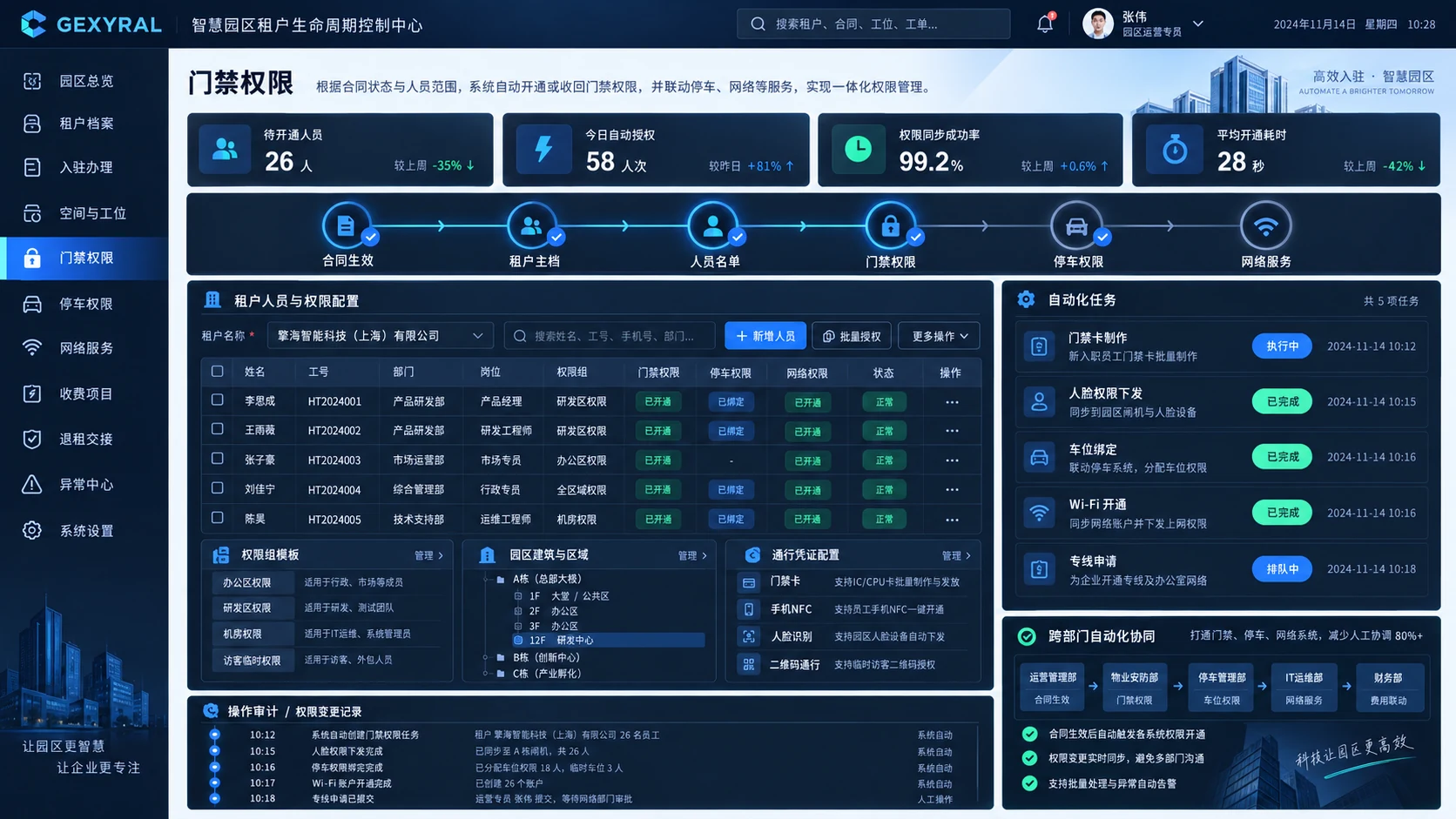Toggle the select-all header checkbox
The width and height of the screenshot is (1456, 819).
218,372
